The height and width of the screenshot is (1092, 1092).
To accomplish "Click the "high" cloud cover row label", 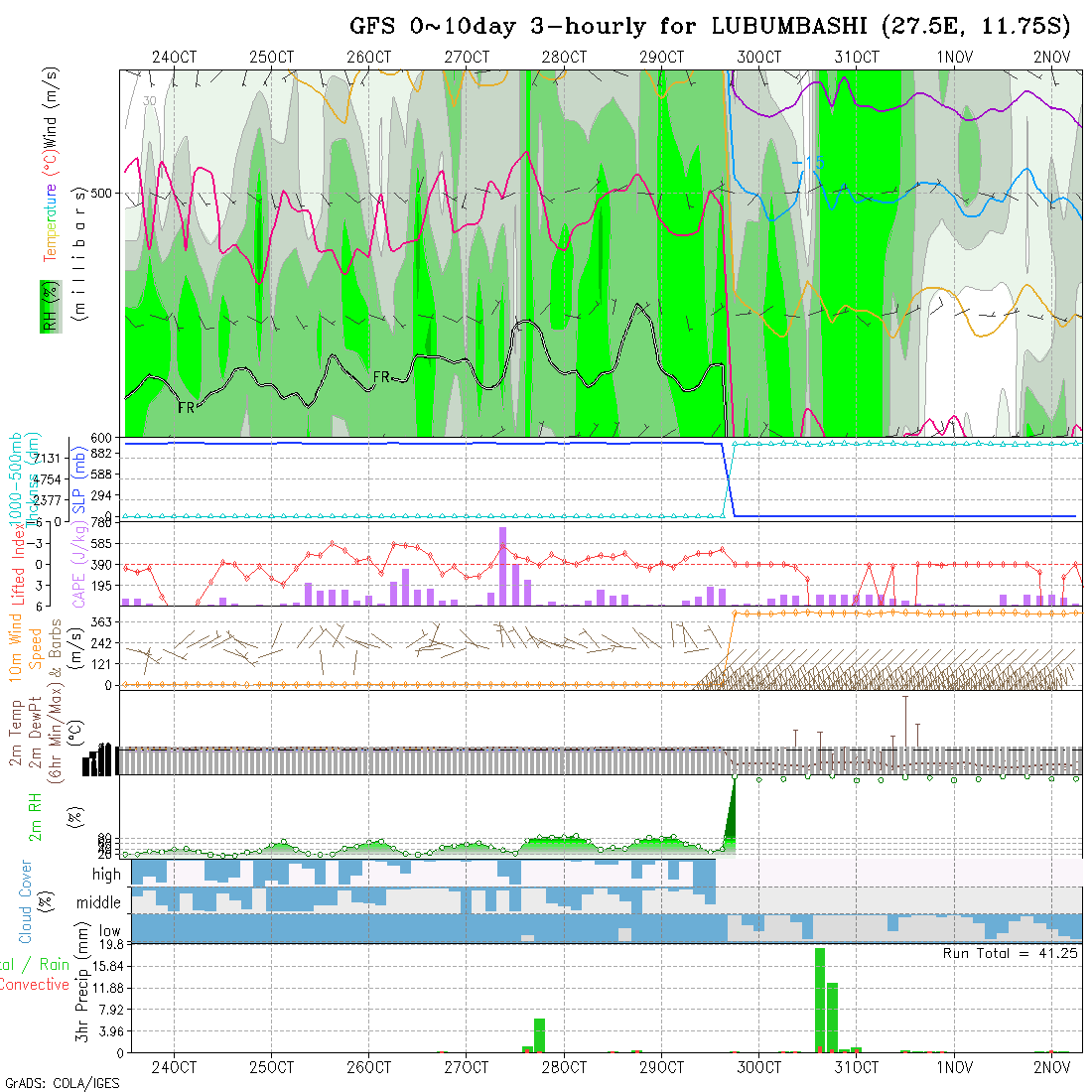I will [105, 875].
